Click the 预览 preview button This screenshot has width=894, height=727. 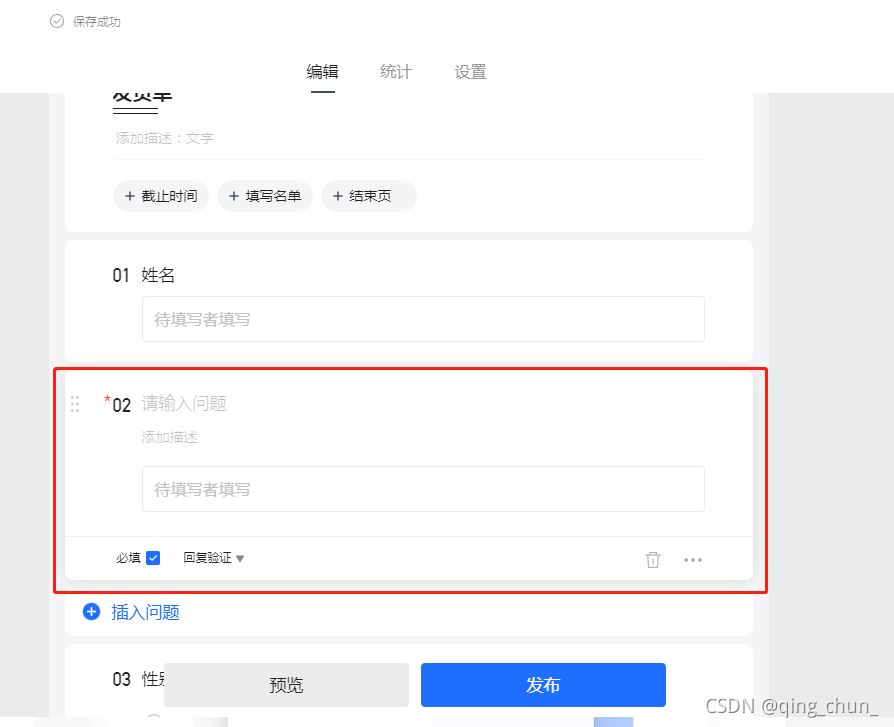pos(286,685)
